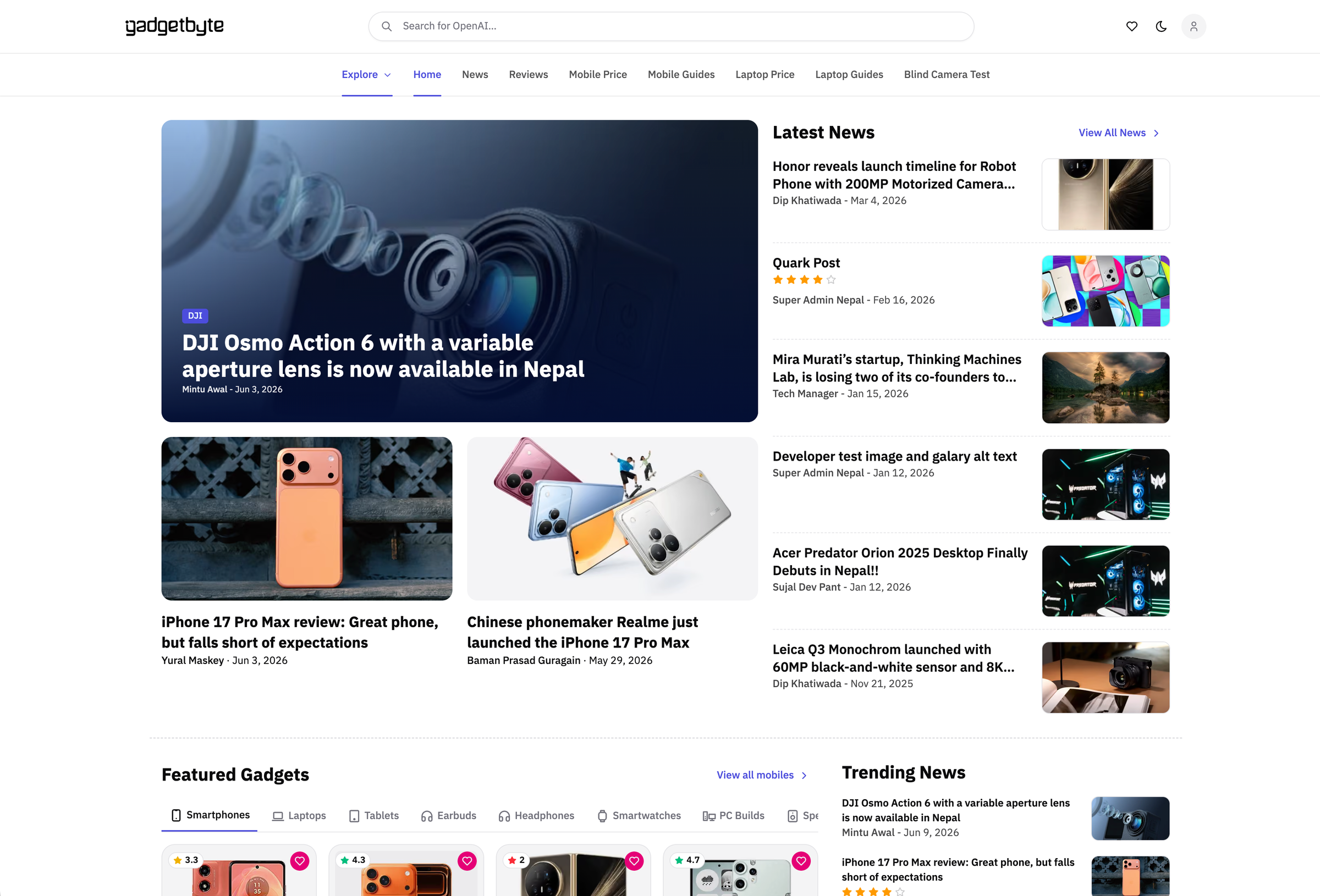Switch to the Tablets gadget tab
The width and height of the screenshot is (1320, 896).
373,815
